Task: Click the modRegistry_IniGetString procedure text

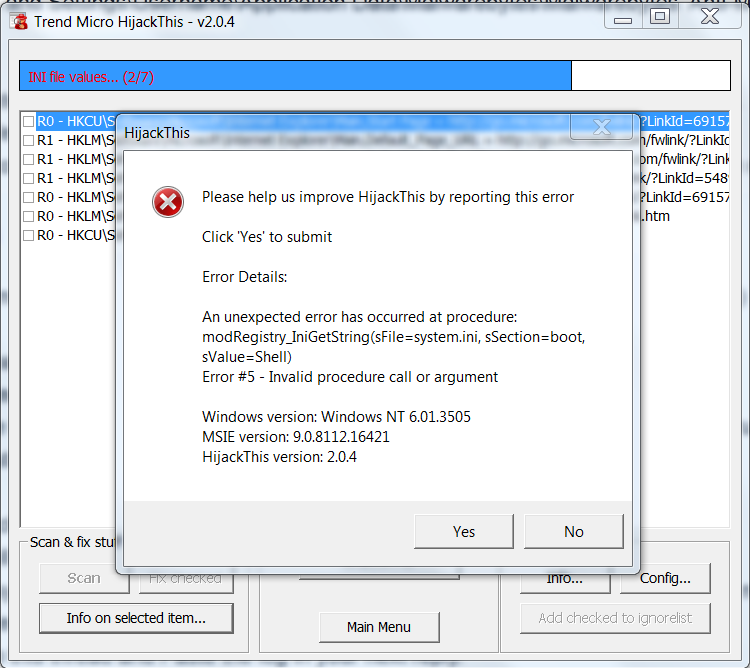Action: (x=393, y=347)
